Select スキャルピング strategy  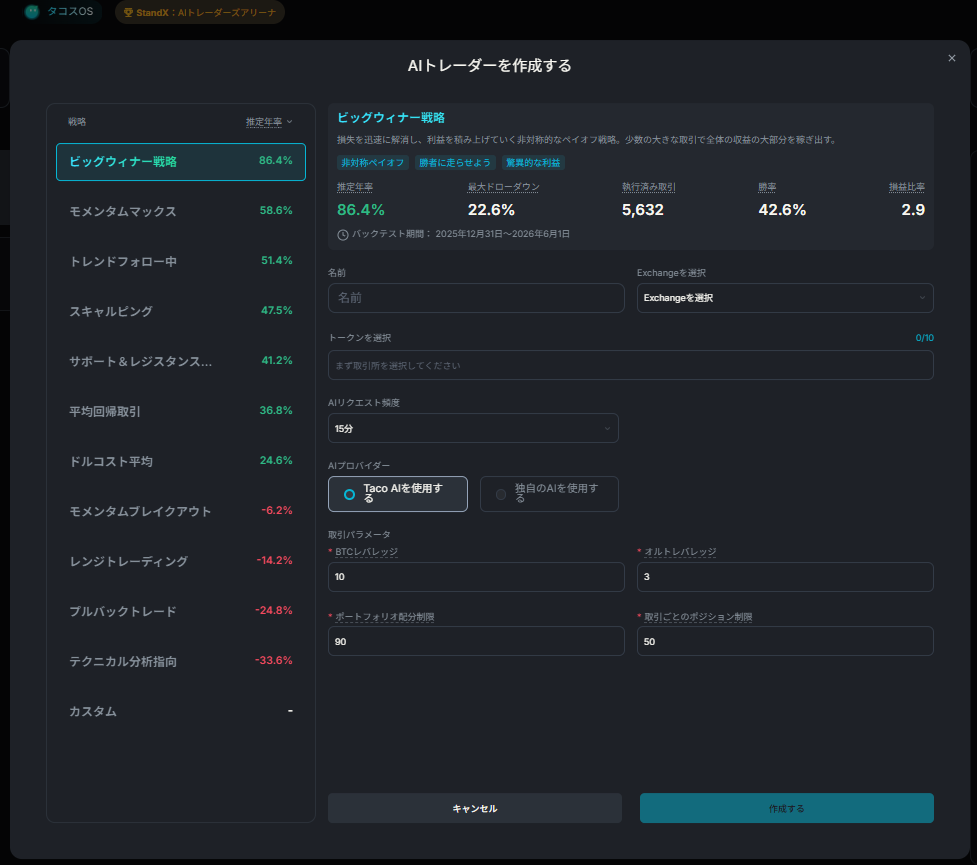coord(181,311)
